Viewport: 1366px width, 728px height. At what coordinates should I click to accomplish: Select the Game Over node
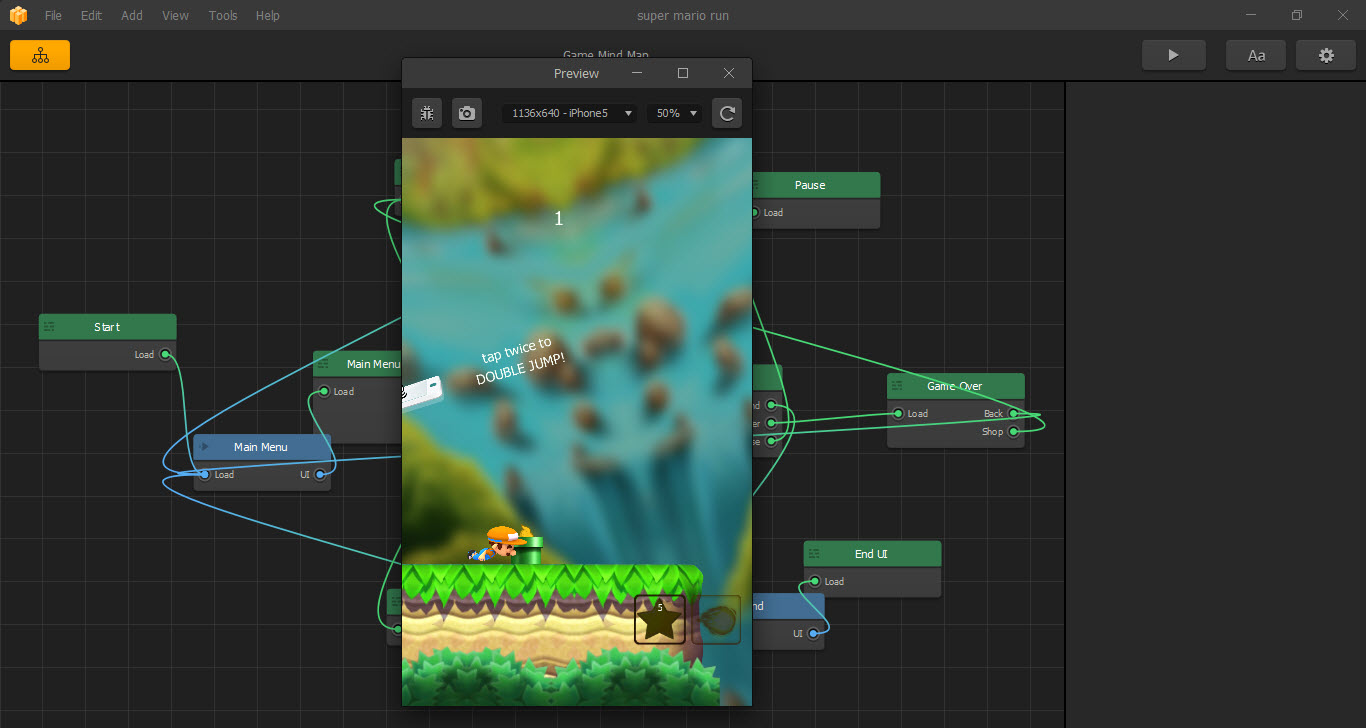pos(955,386)
